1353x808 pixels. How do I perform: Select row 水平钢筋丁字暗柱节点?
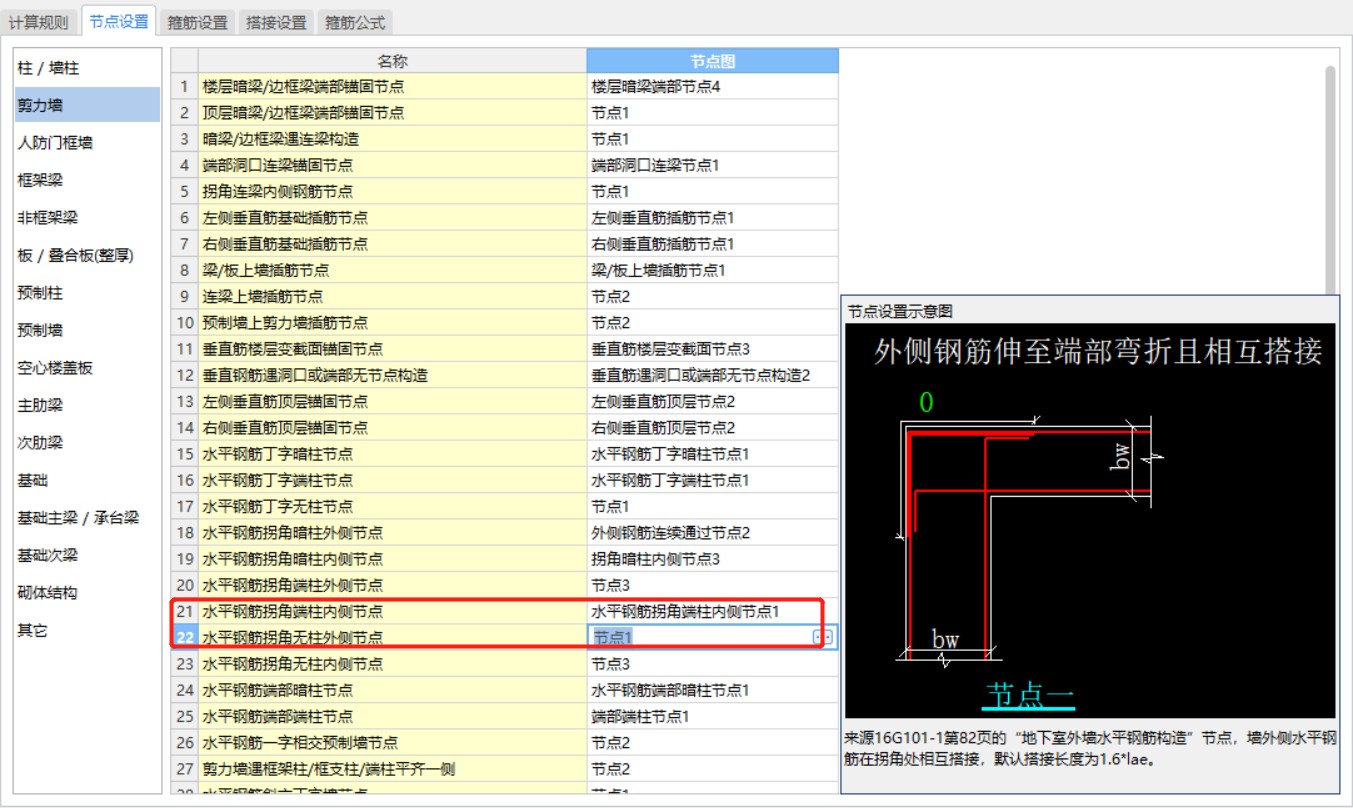point(392,454)
